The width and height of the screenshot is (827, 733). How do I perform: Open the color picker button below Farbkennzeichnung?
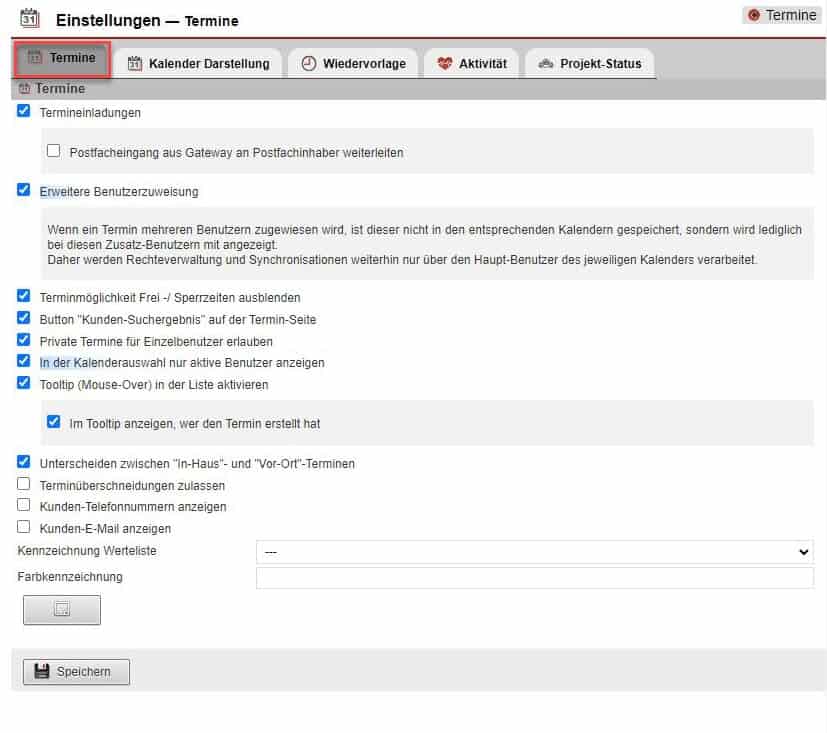pos(62,610)
